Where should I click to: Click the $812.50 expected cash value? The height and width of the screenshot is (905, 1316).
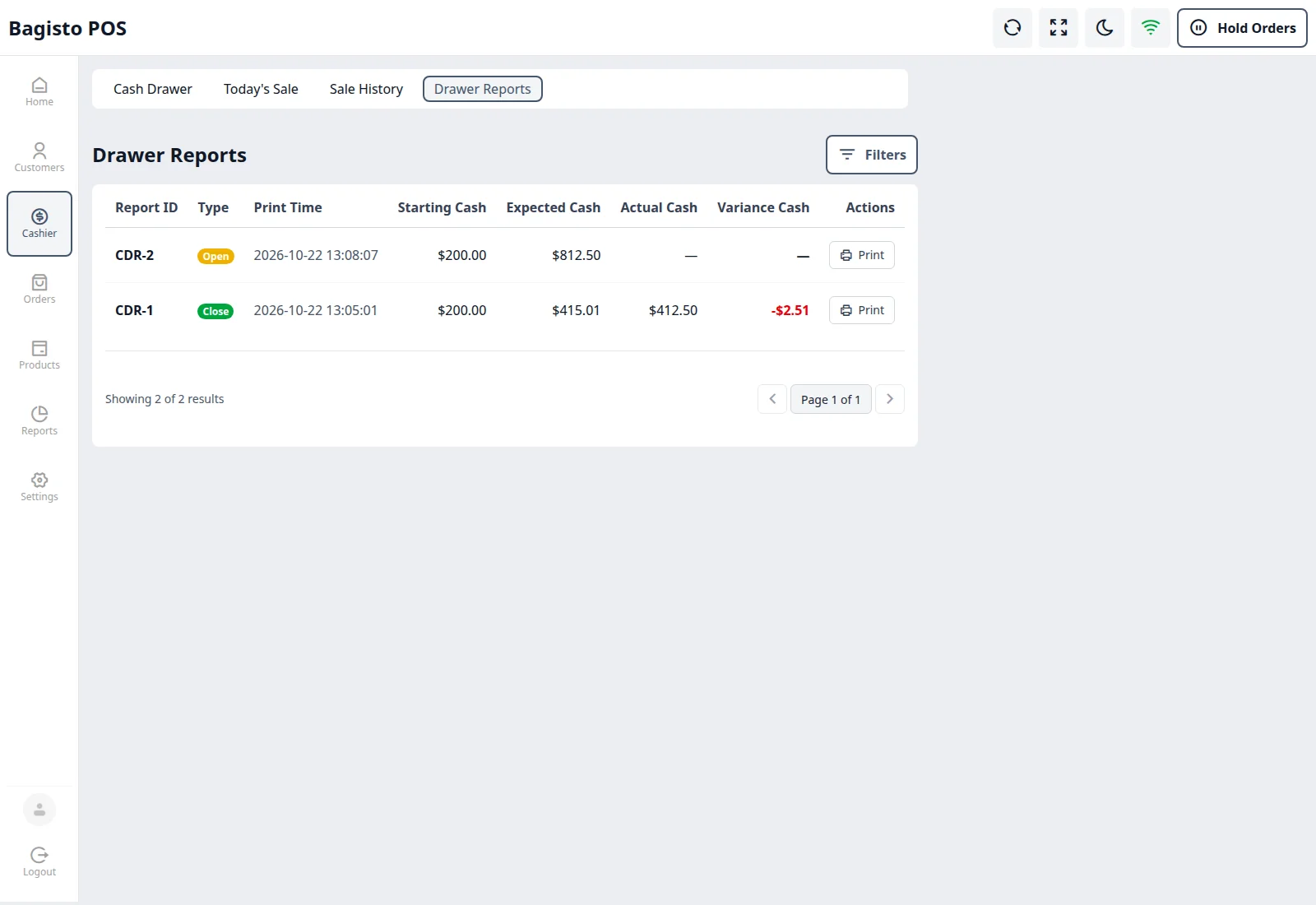coord(576,255)
